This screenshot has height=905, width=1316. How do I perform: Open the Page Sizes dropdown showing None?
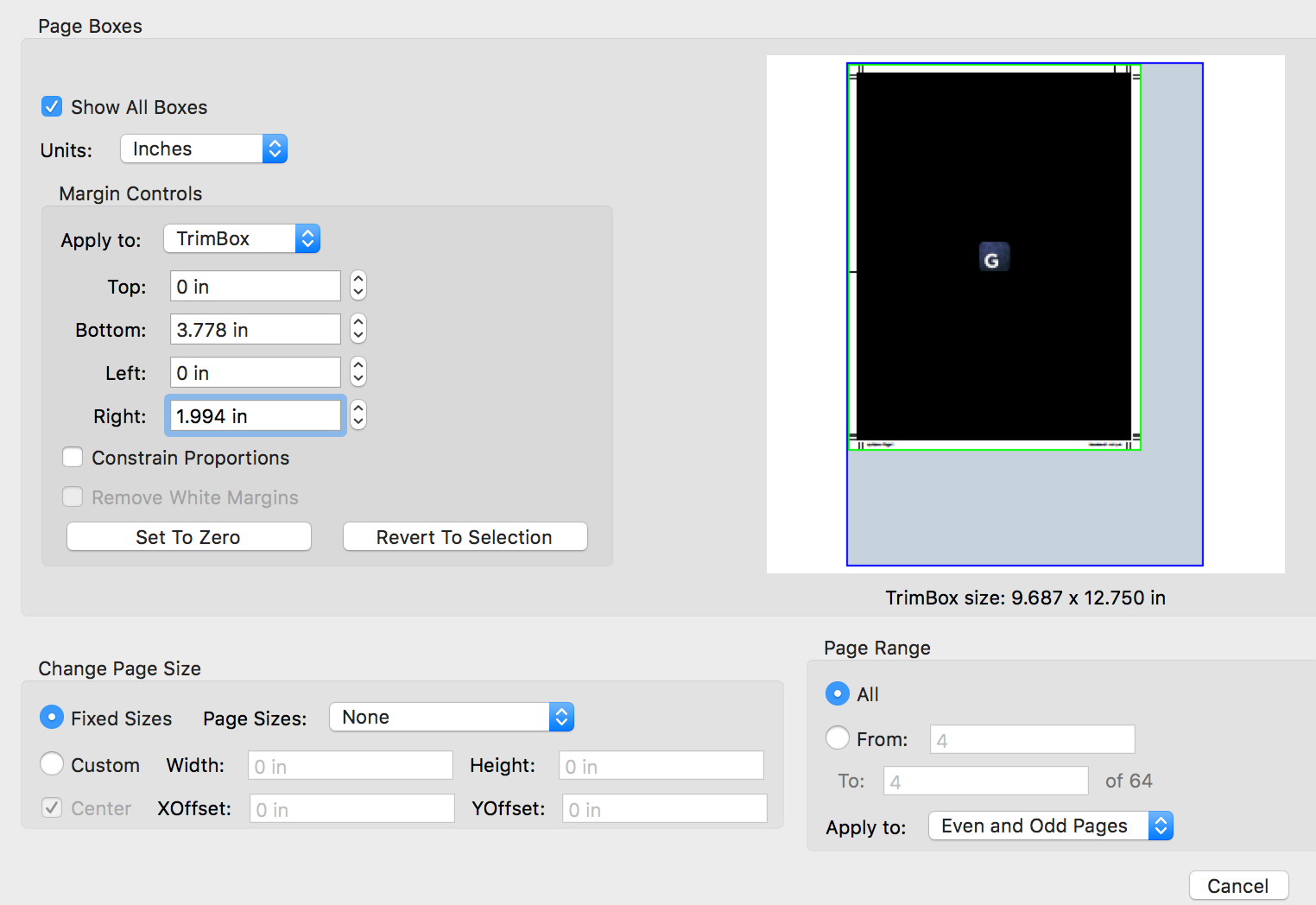point(452,717)
